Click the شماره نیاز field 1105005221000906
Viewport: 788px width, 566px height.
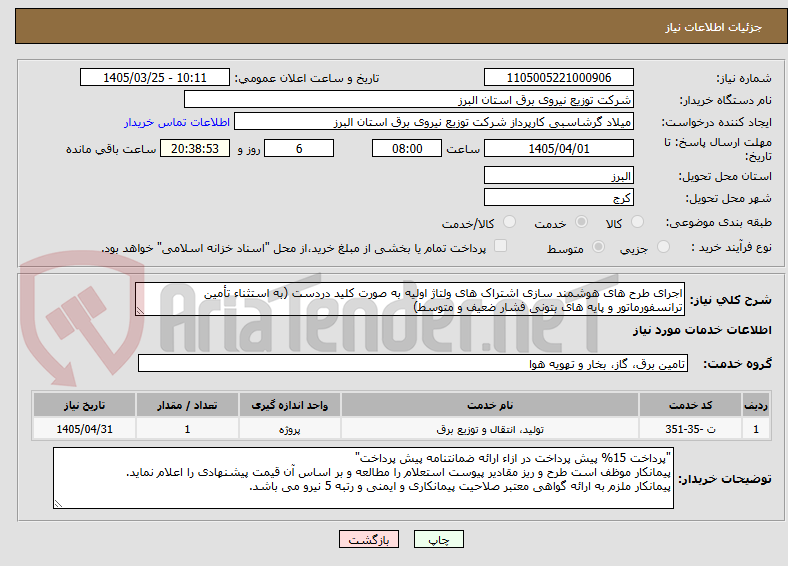point(559,77)
